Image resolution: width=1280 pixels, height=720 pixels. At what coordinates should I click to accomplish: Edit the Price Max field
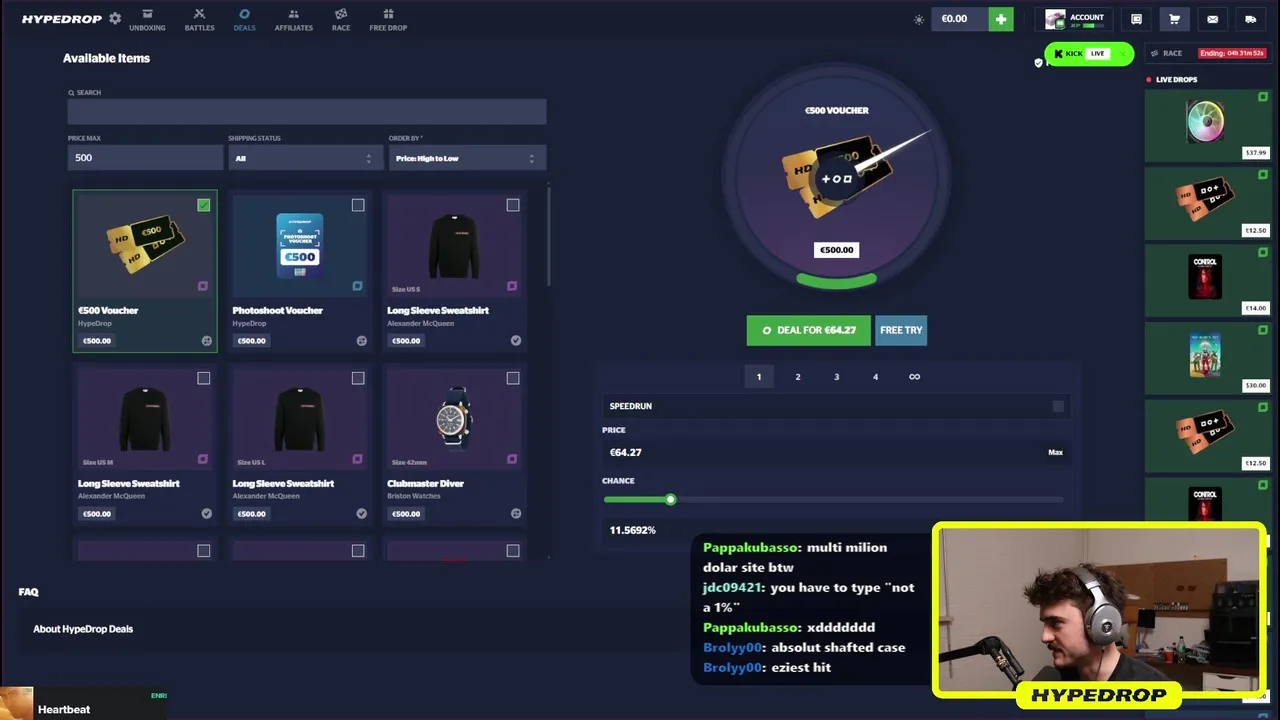coord(145,157)
